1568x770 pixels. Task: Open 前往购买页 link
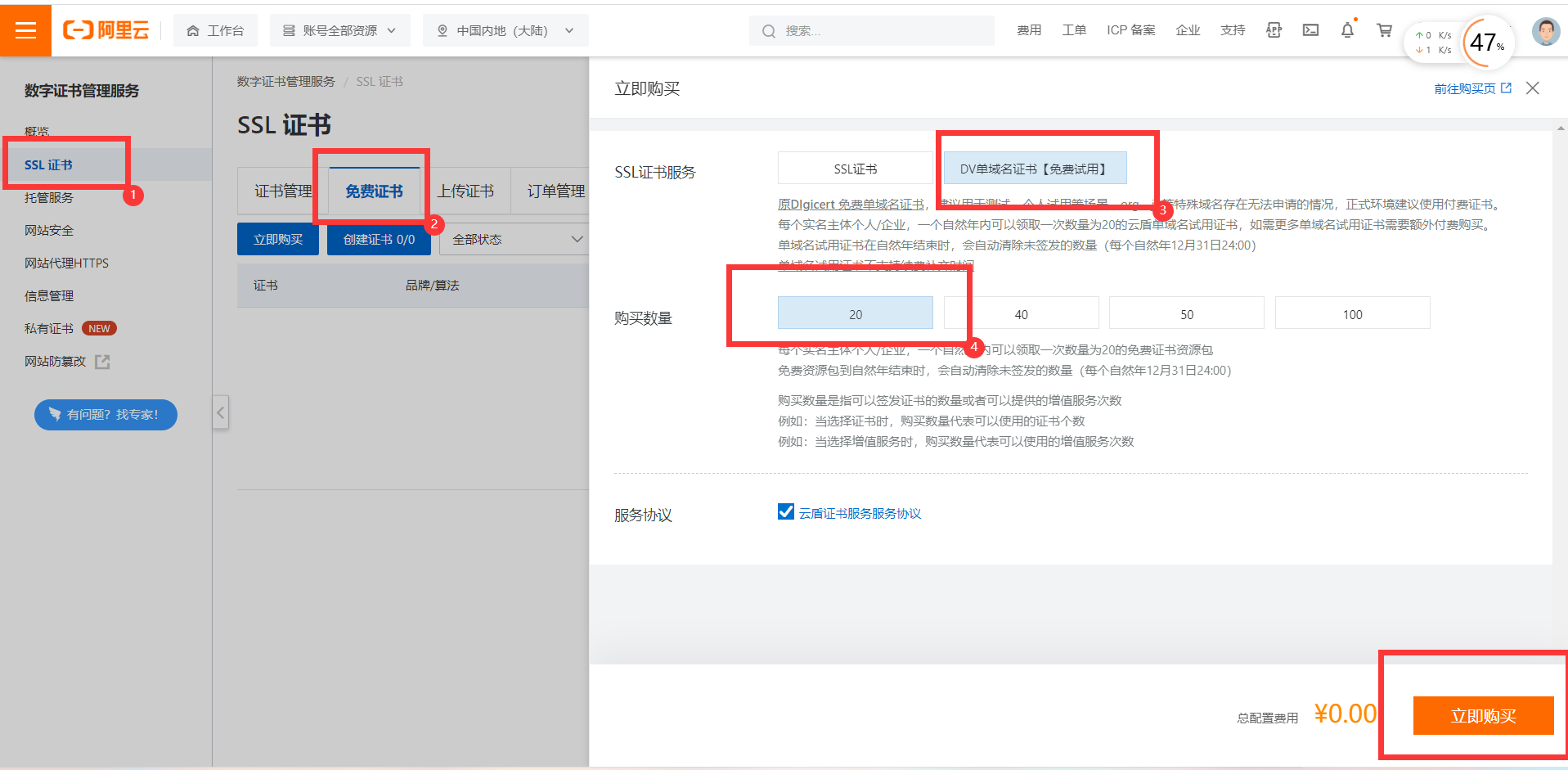tap(1472, 88)
